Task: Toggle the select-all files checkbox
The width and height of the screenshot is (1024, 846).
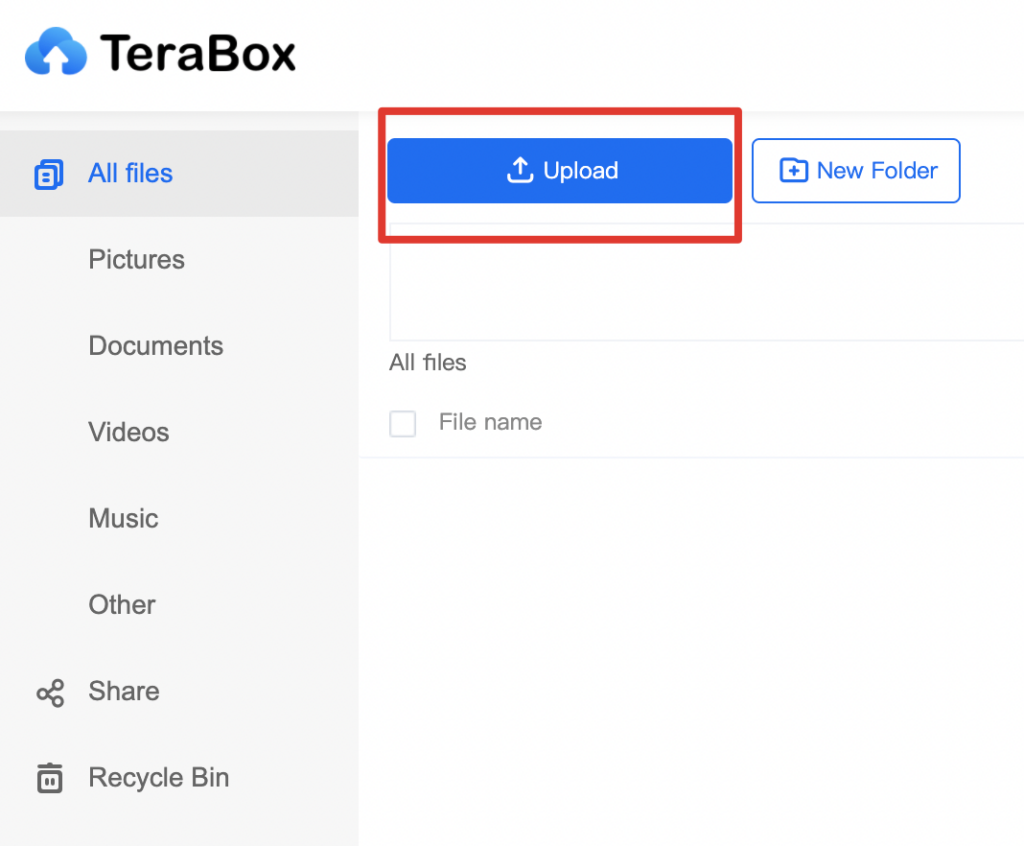Action: coord(402,423)
